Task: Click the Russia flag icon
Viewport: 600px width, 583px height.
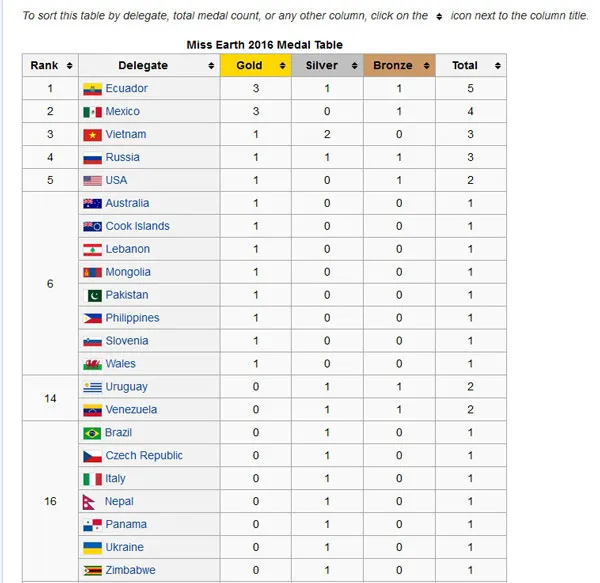Action: (92, 158)
